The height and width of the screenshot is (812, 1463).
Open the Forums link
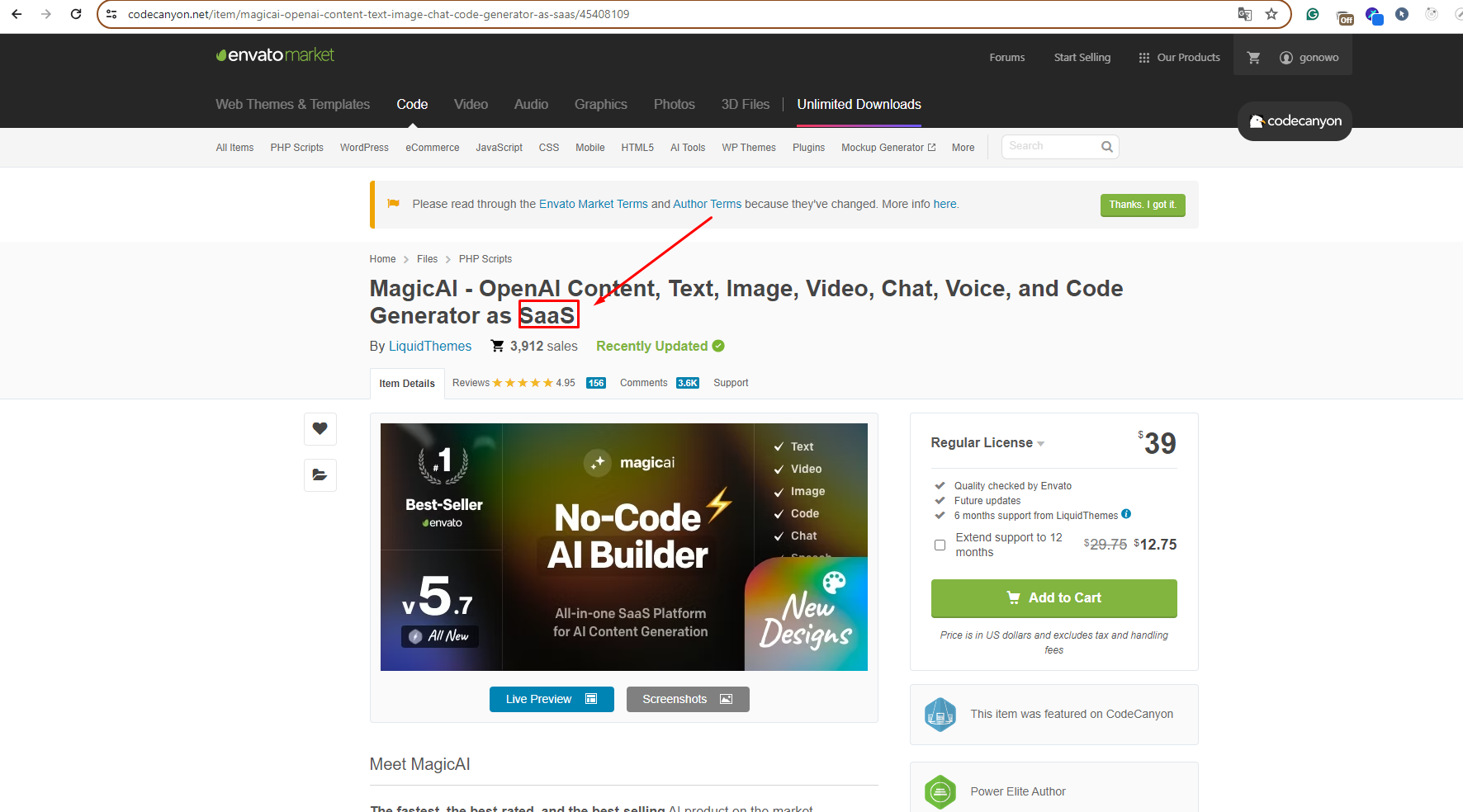pyautogui.click(x=1007, y=58)
